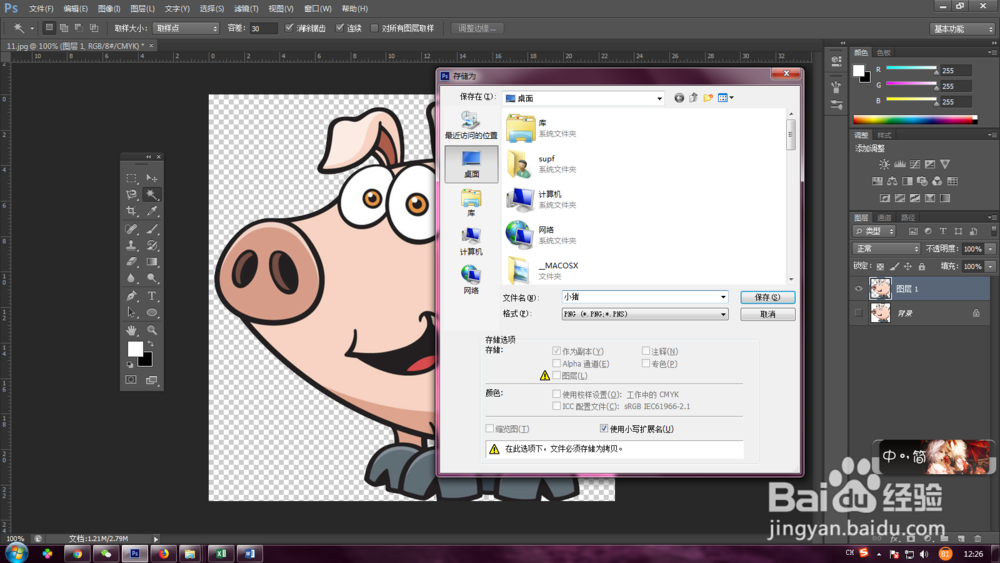Select the Magic Wand tool in the toolbox
Viewport: 1000px width, 563px height.
tap(152, 194)
